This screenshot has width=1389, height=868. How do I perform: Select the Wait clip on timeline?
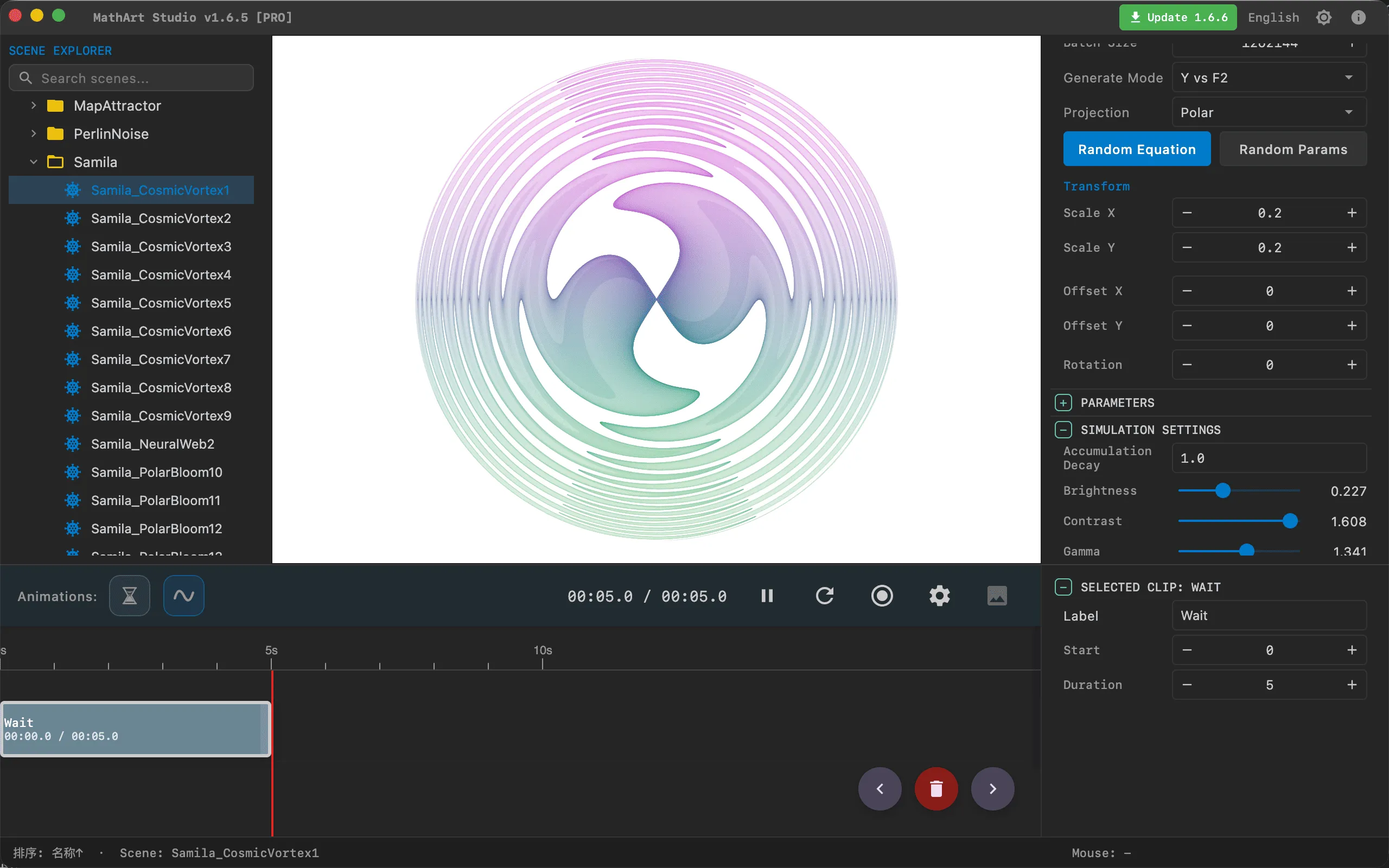[136, 729]
